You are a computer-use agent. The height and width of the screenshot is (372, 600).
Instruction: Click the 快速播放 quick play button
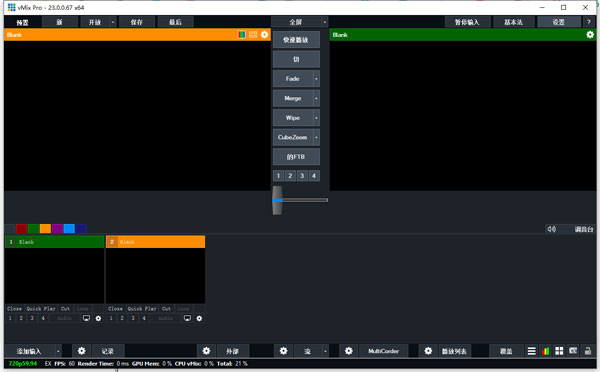(296, 40)
